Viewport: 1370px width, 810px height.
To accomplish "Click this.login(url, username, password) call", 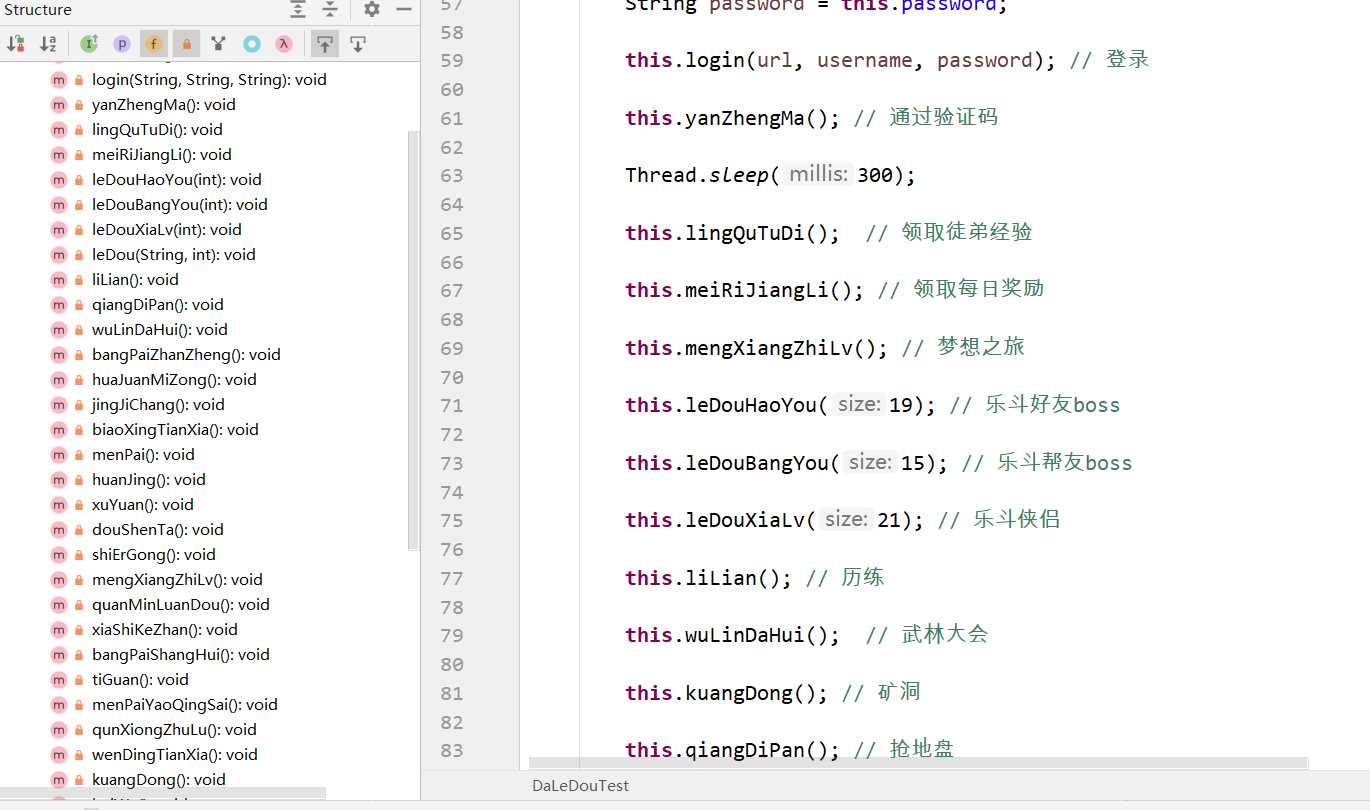I will tap(841, 60).
